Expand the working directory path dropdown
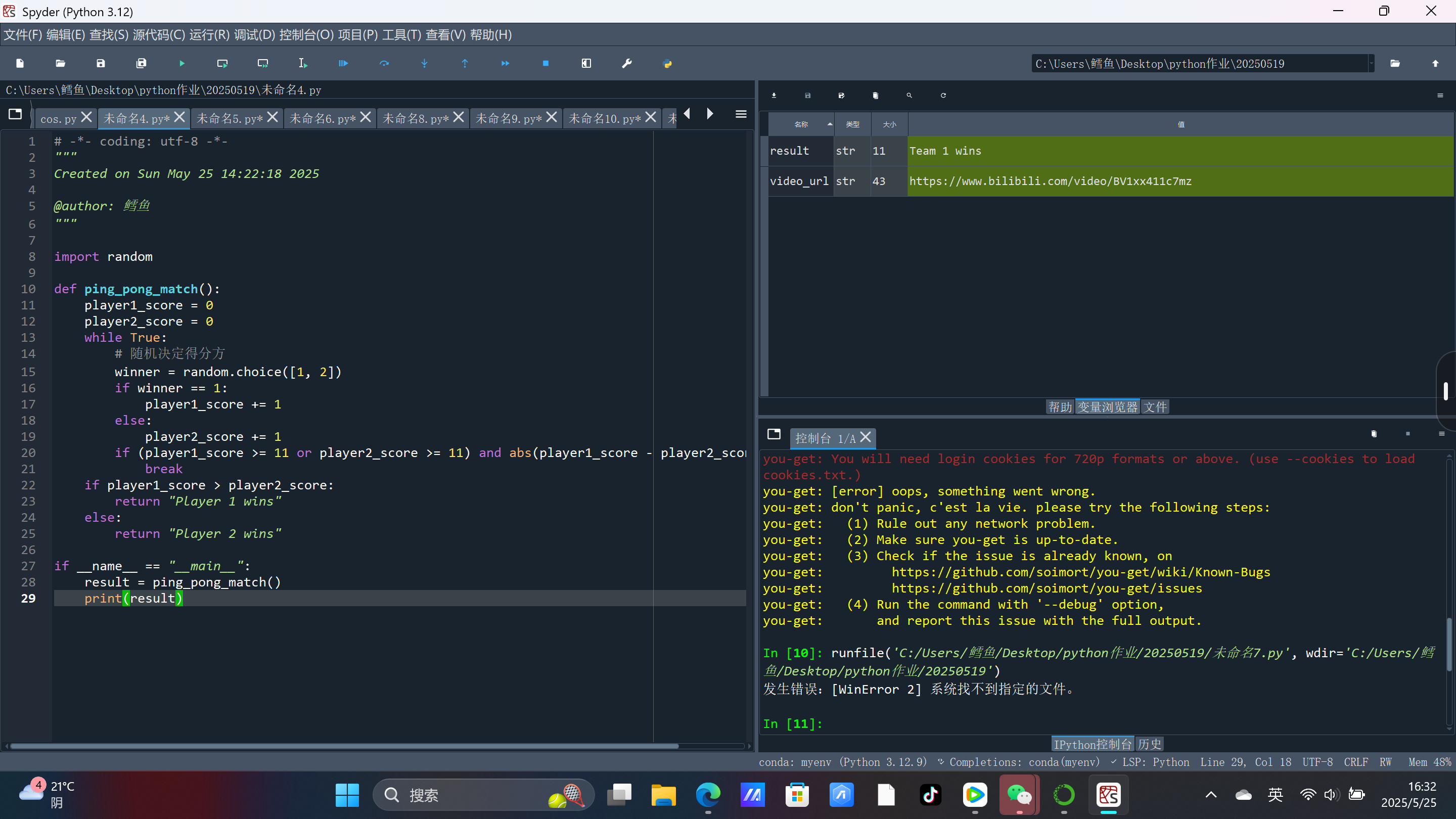 (1371, 63)
